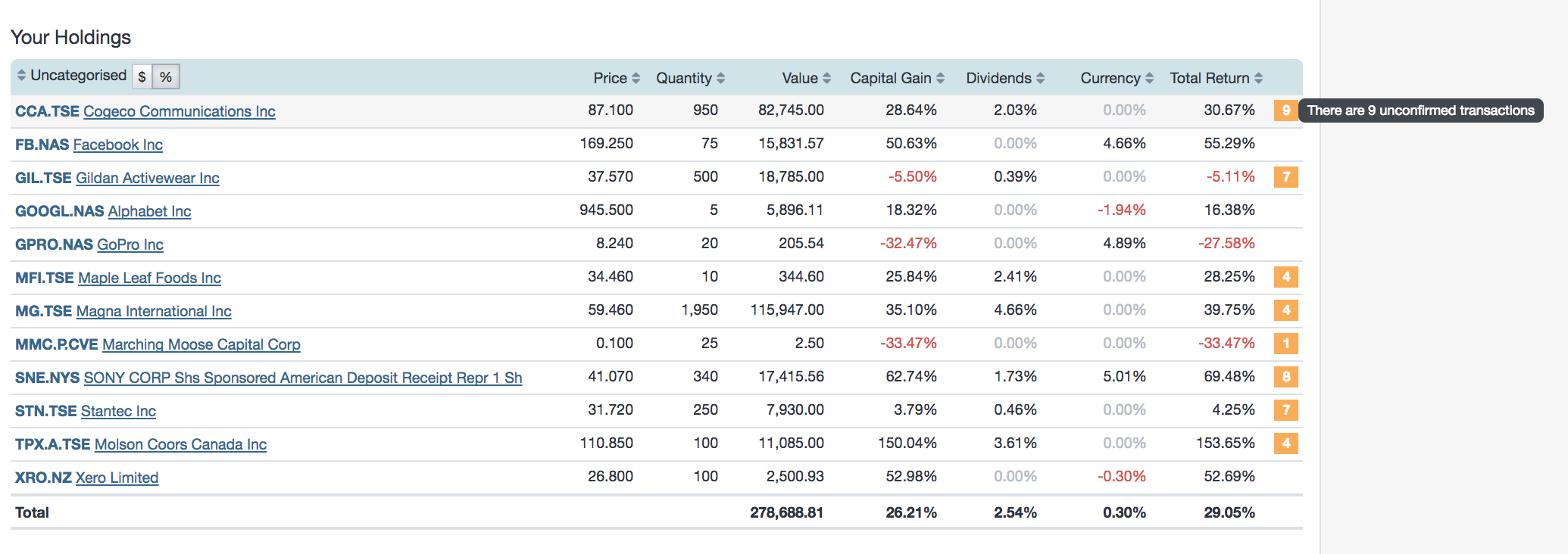
Task: Sort table by Currency column
Action: click(x=1117, y=78)
